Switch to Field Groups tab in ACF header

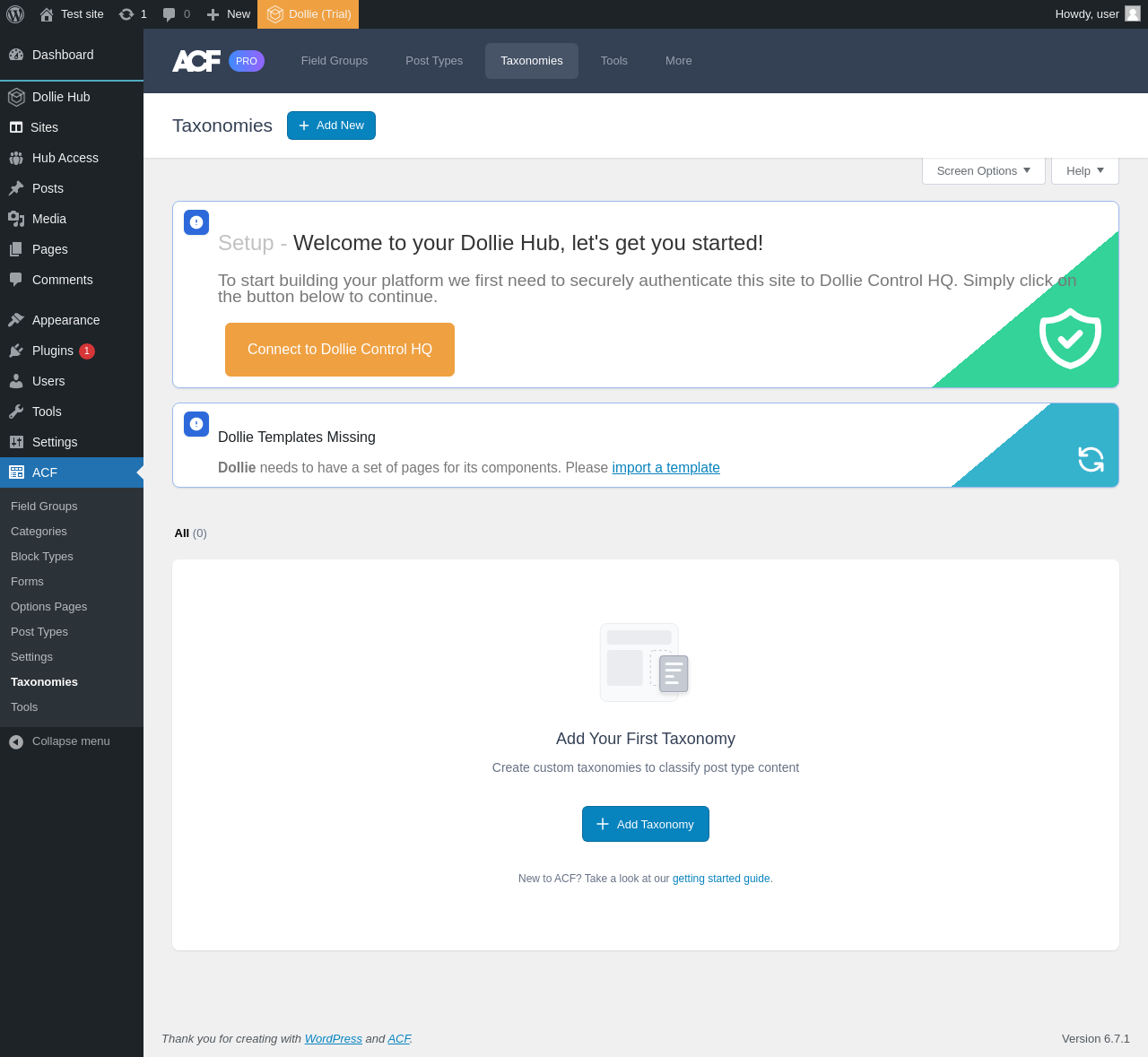coord(335,61)
